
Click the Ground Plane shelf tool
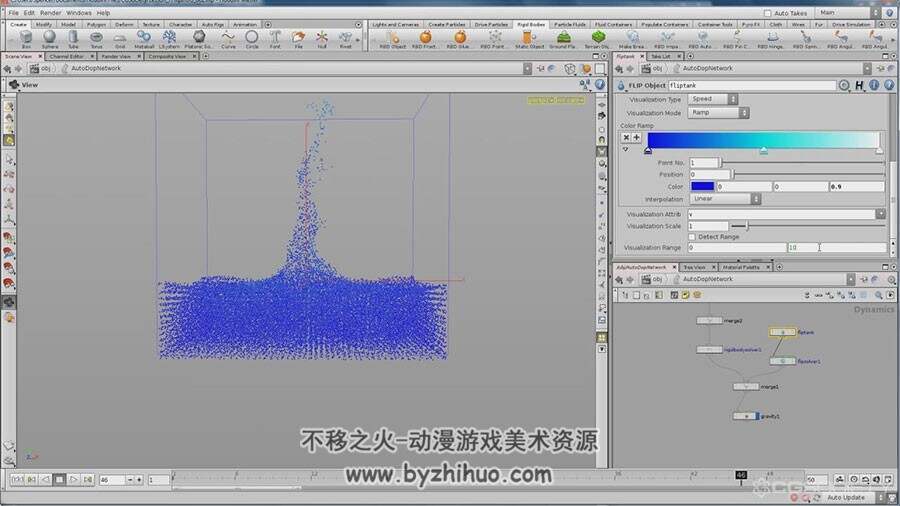563,39
